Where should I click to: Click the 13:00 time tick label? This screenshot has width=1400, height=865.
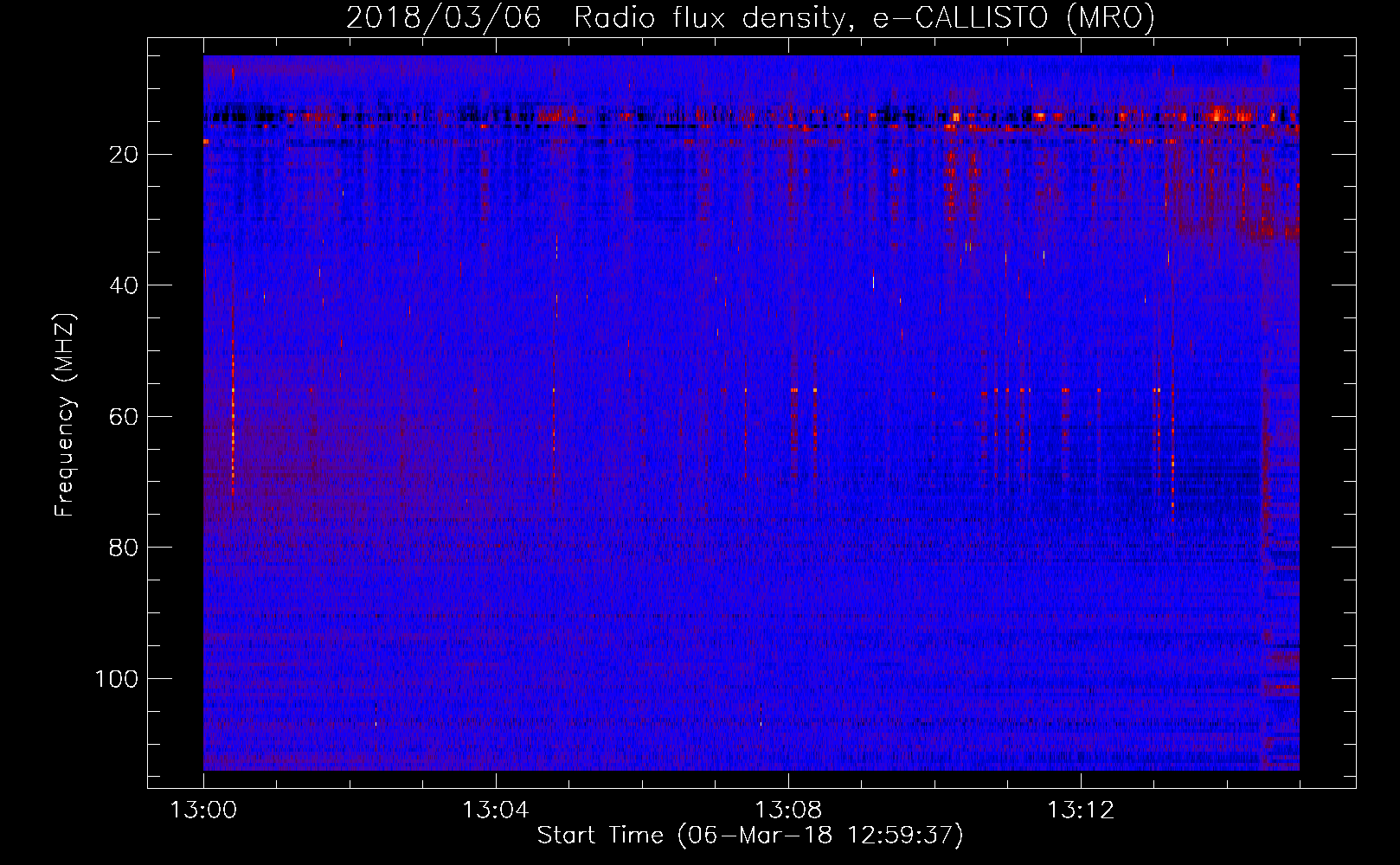[x=203, y=811]
